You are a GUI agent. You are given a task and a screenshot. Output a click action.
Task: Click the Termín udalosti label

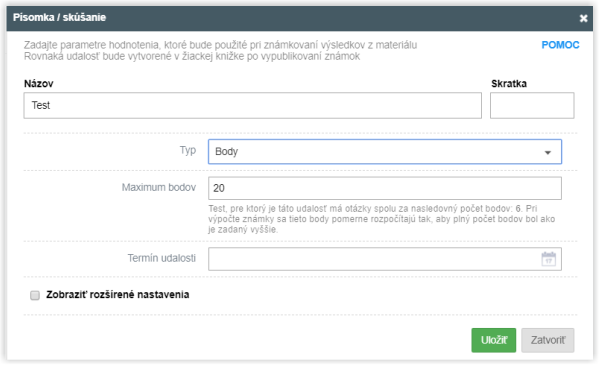point(162,258)
